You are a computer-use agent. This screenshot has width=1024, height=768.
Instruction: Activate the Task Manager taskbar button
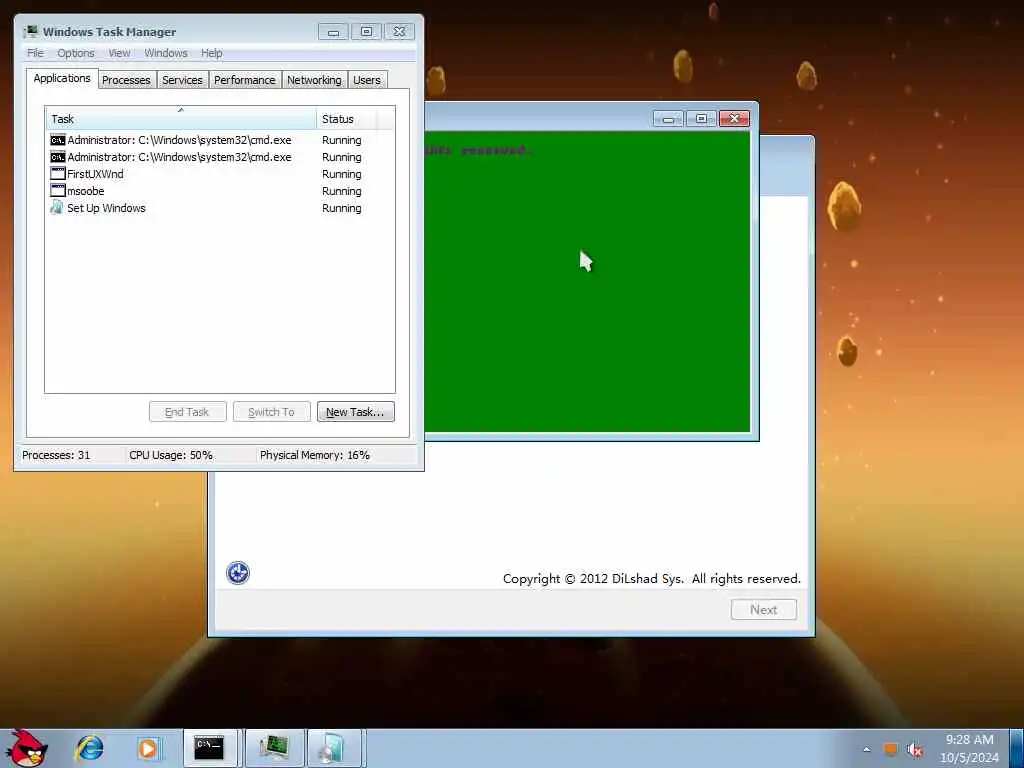(x=274, y=748)
